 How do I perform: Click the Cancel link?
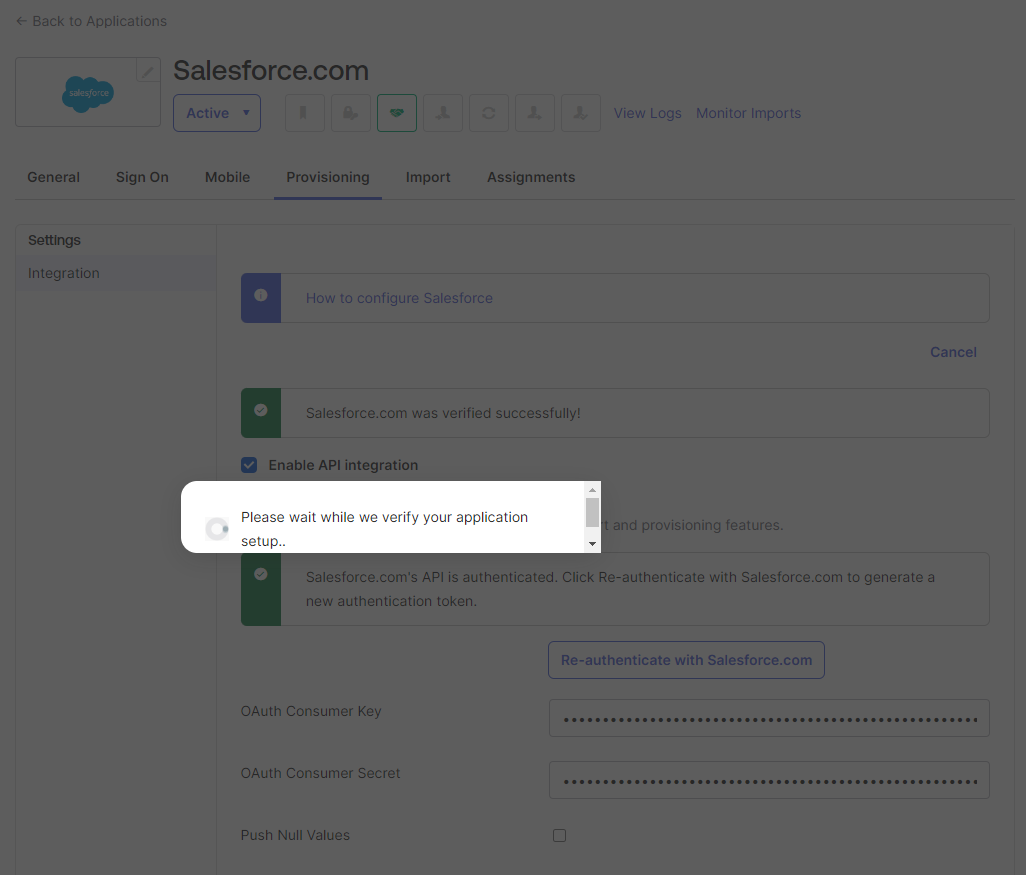(953, 352)
